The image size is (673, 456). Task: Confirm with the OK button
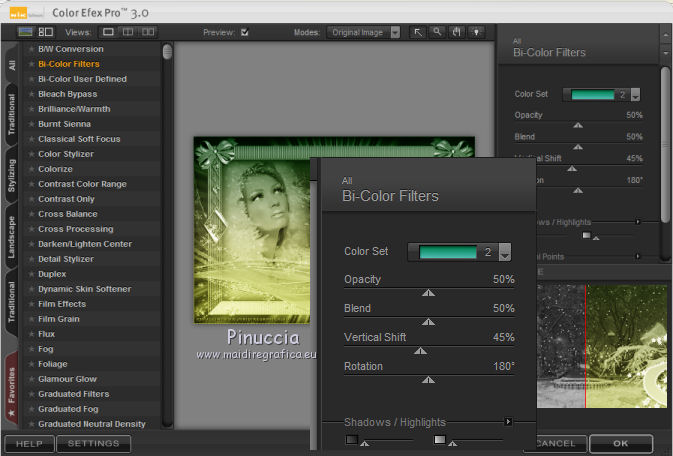621,444
